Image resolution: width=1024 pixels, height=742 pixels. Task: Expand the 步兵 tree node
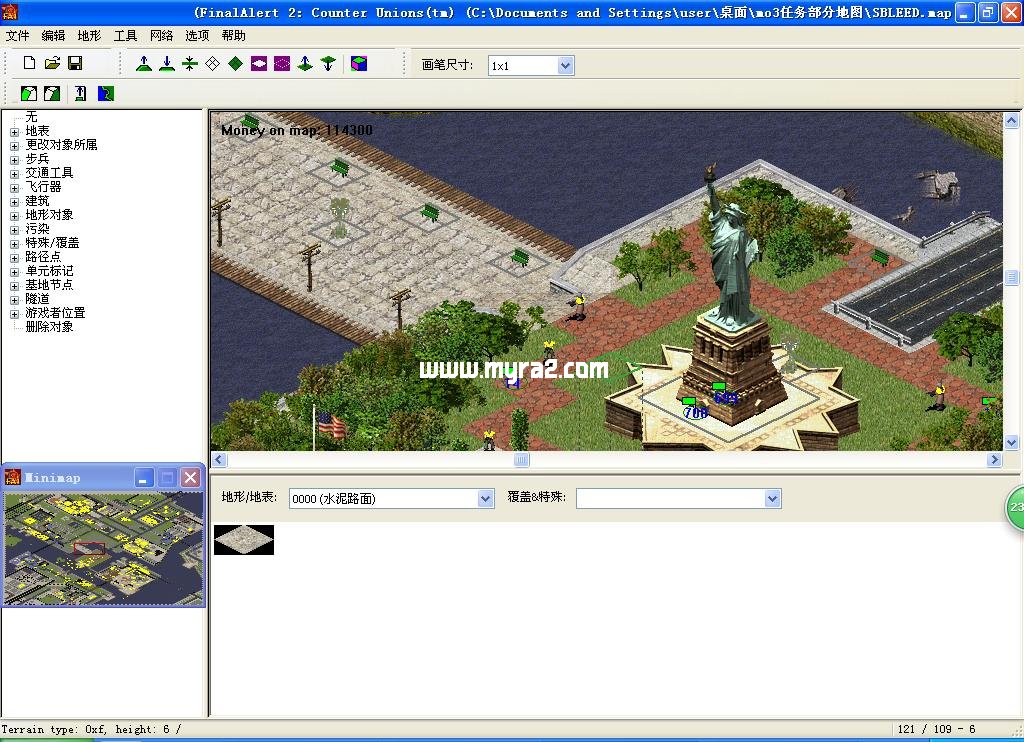(14, 160)
